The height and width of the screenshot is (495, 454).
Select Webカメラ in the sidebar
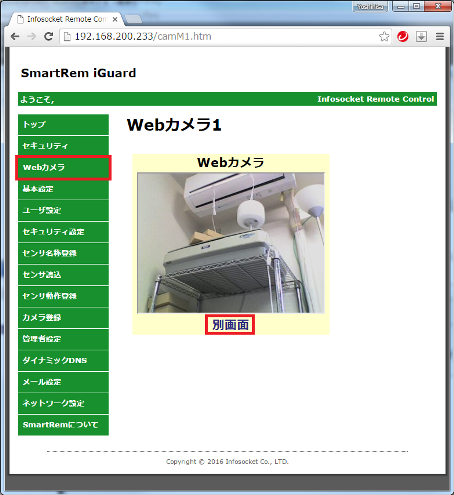point(63,167)
